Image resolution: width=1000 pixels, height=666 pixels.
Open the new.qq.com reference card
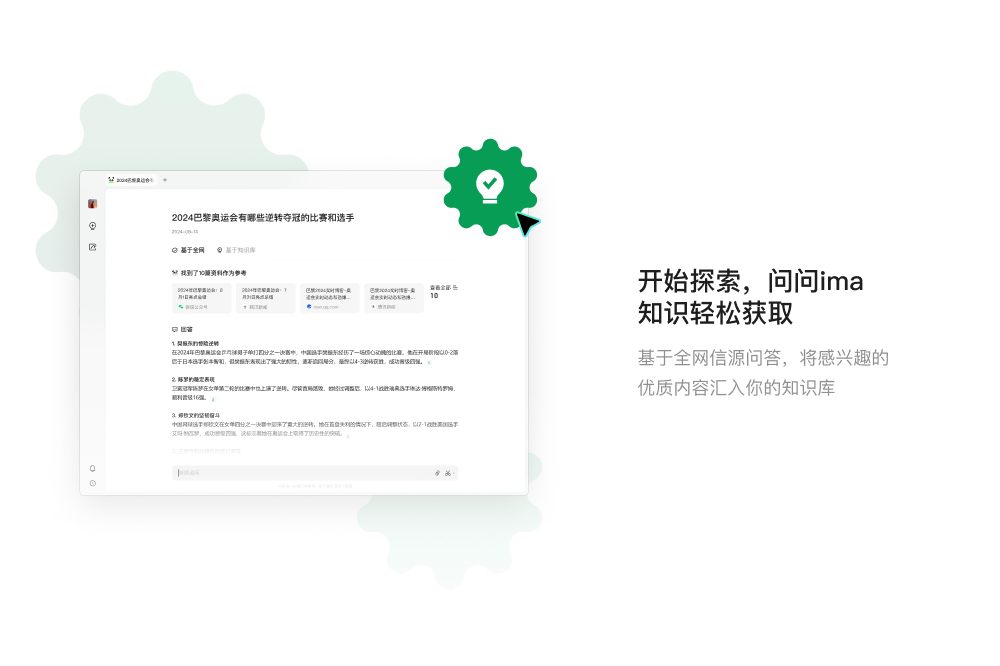(330, 298)
